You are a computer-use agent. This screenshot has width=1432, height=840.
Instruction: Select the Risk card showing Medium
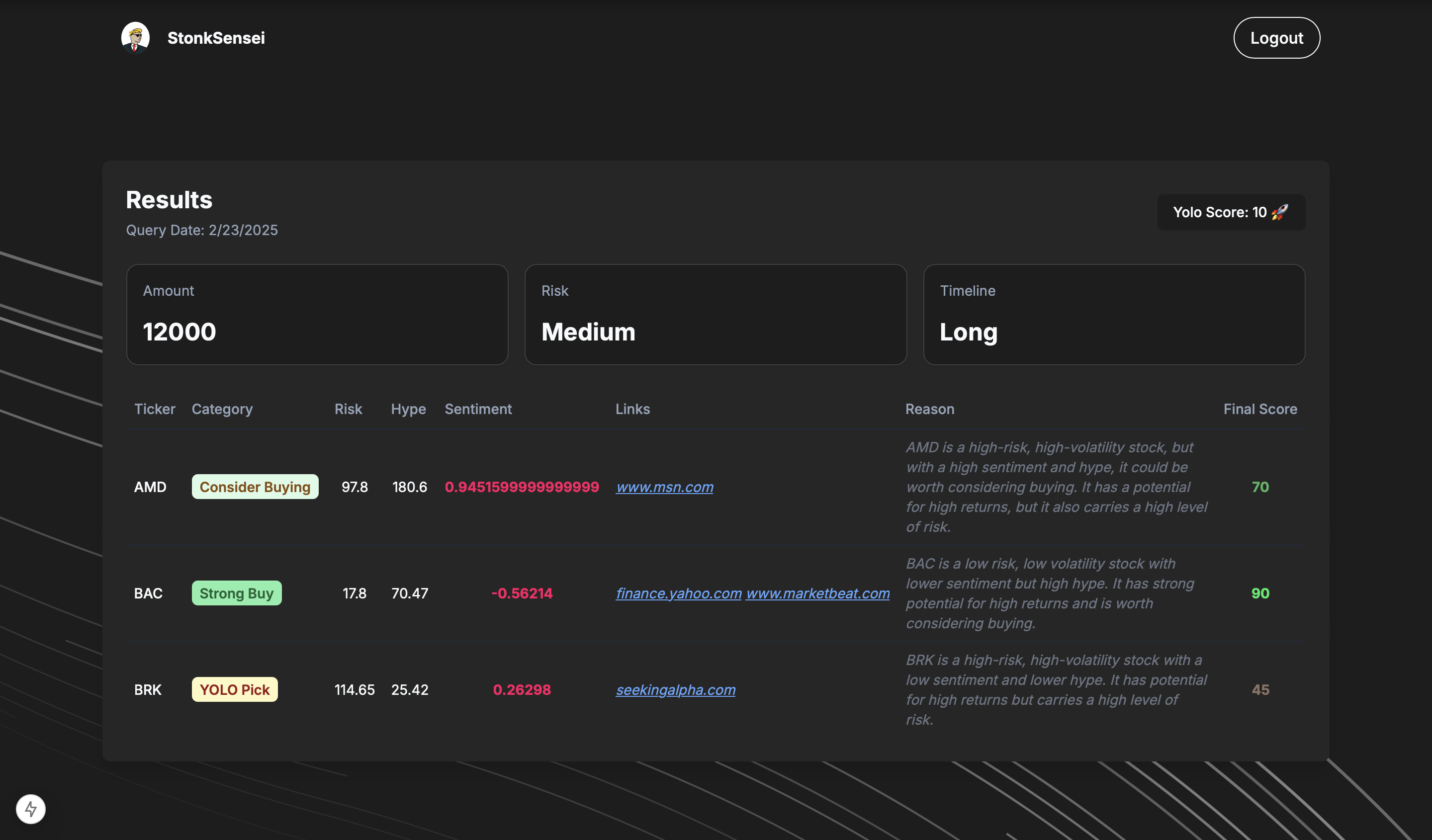[x=716, y=314]
